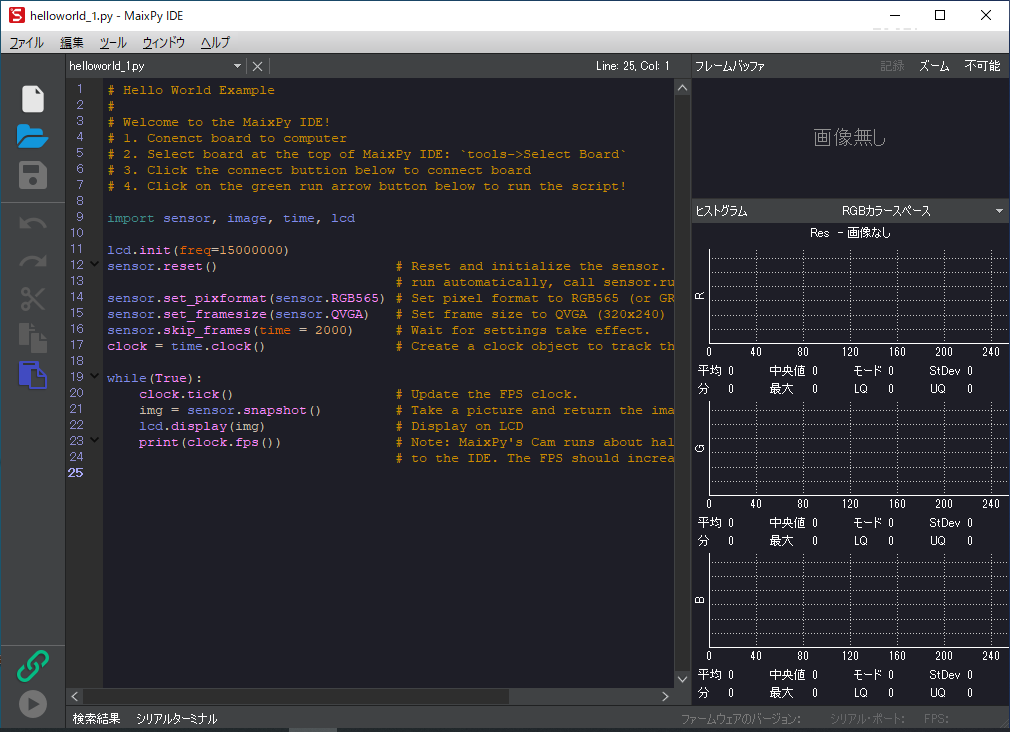
Task: Collapse the code fold arrow at line 12
Action: click(95, 264)
